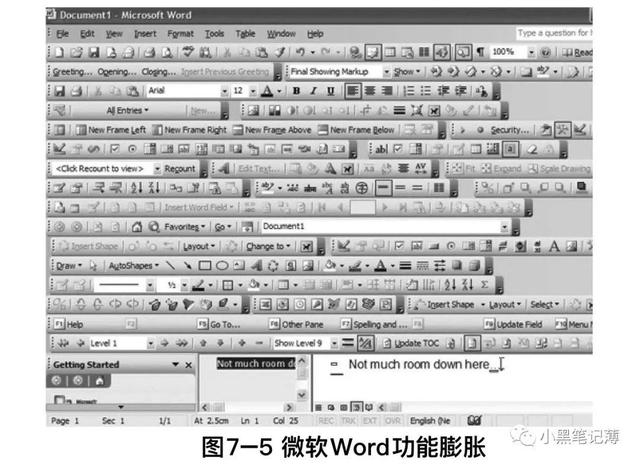Click the Italic formatting icon
The width and height of the screenshot is (640, 465).
313,91
